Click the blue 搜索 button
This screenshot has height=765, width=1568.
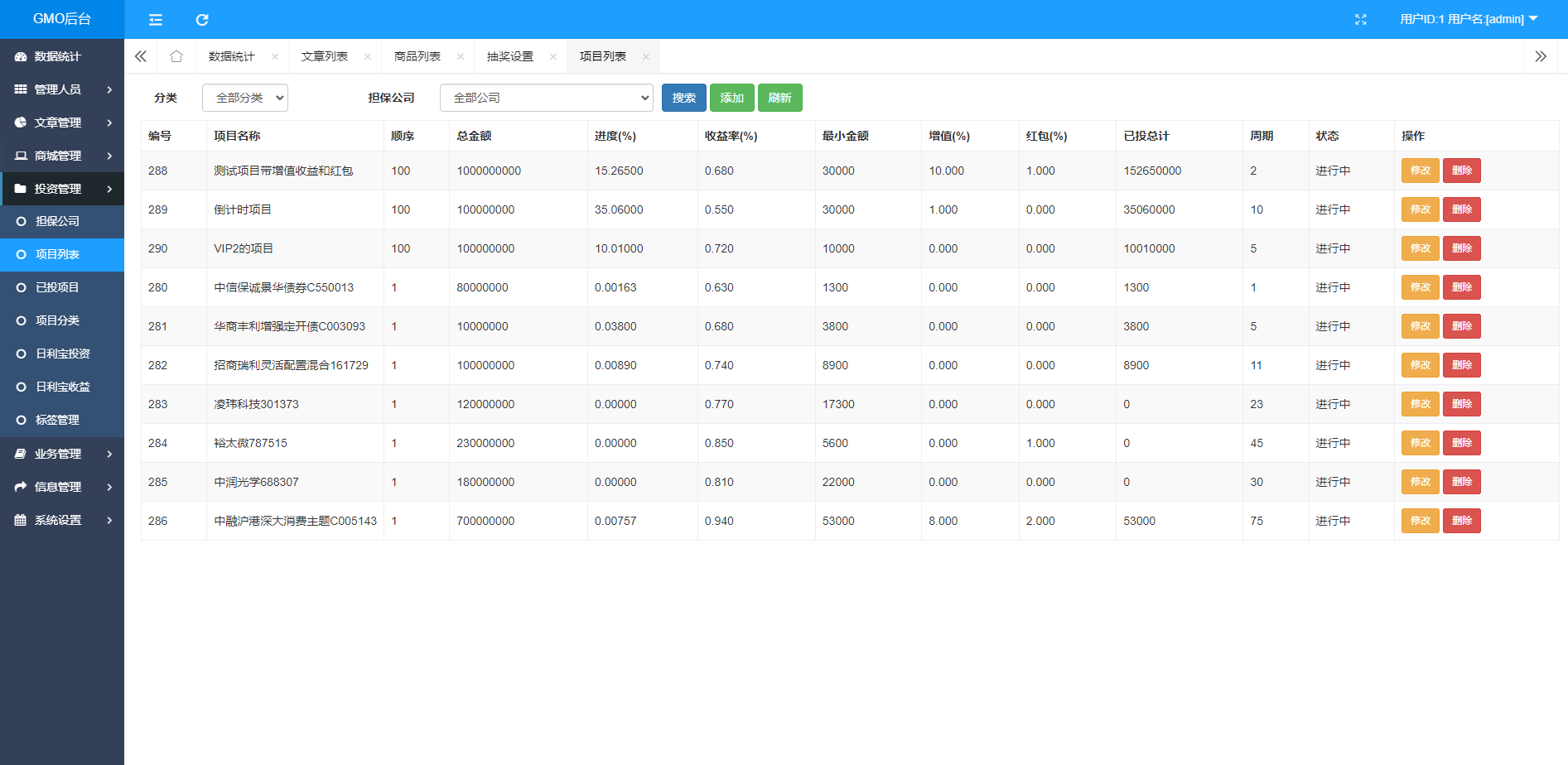[683, 98]
